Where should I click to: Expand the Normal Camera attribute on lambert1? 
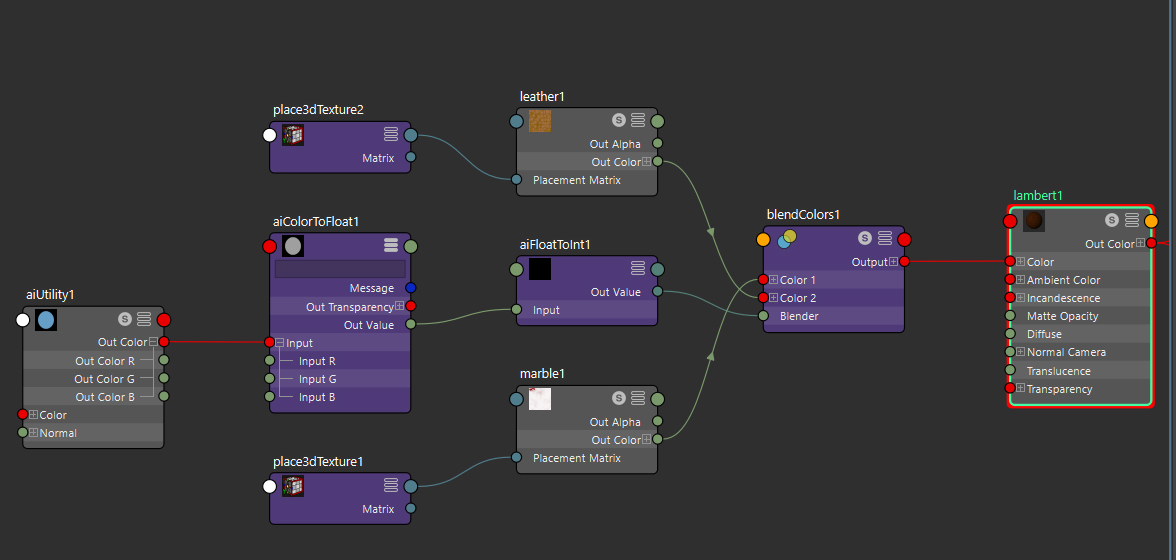(1021, 352)
